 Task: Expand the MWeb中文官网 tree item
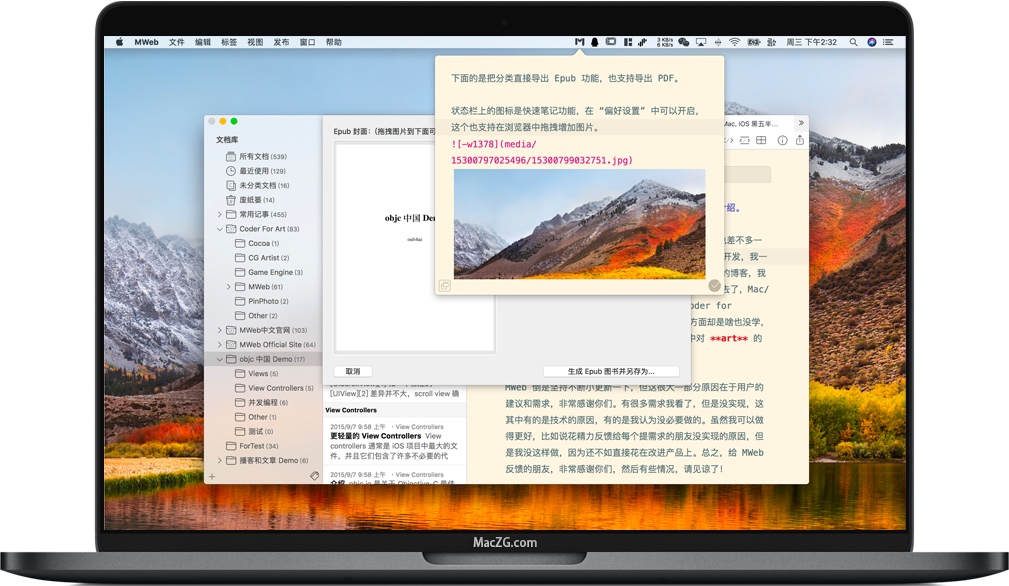click(218, 330)
